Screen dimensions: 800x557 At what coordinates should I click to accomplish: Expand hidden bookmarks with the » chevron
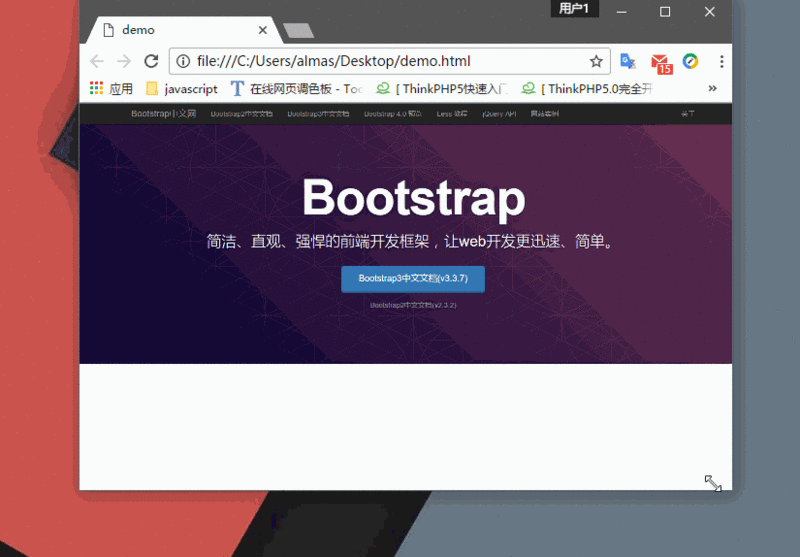(712, 88)
